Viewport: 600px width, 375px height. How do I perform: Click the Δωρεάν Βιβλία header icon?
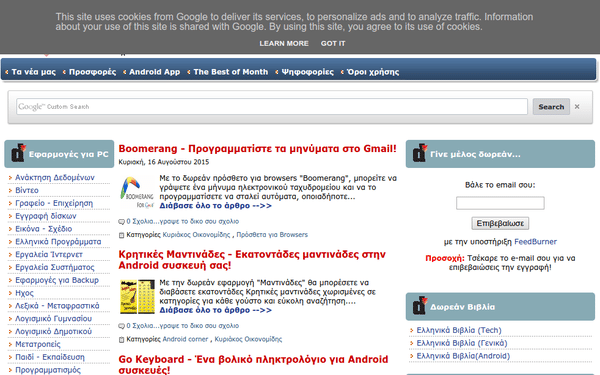click(420, 305)
